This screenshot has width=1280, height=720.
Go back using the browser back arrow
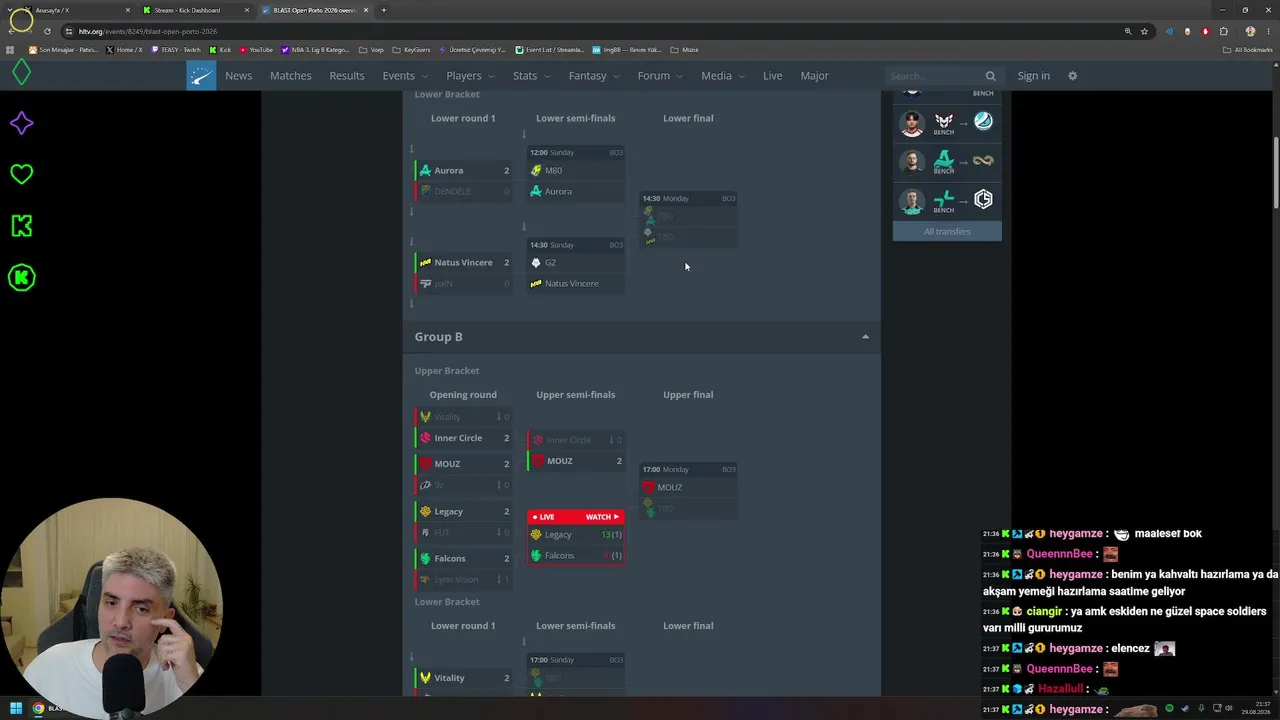(x=12, y=31)
